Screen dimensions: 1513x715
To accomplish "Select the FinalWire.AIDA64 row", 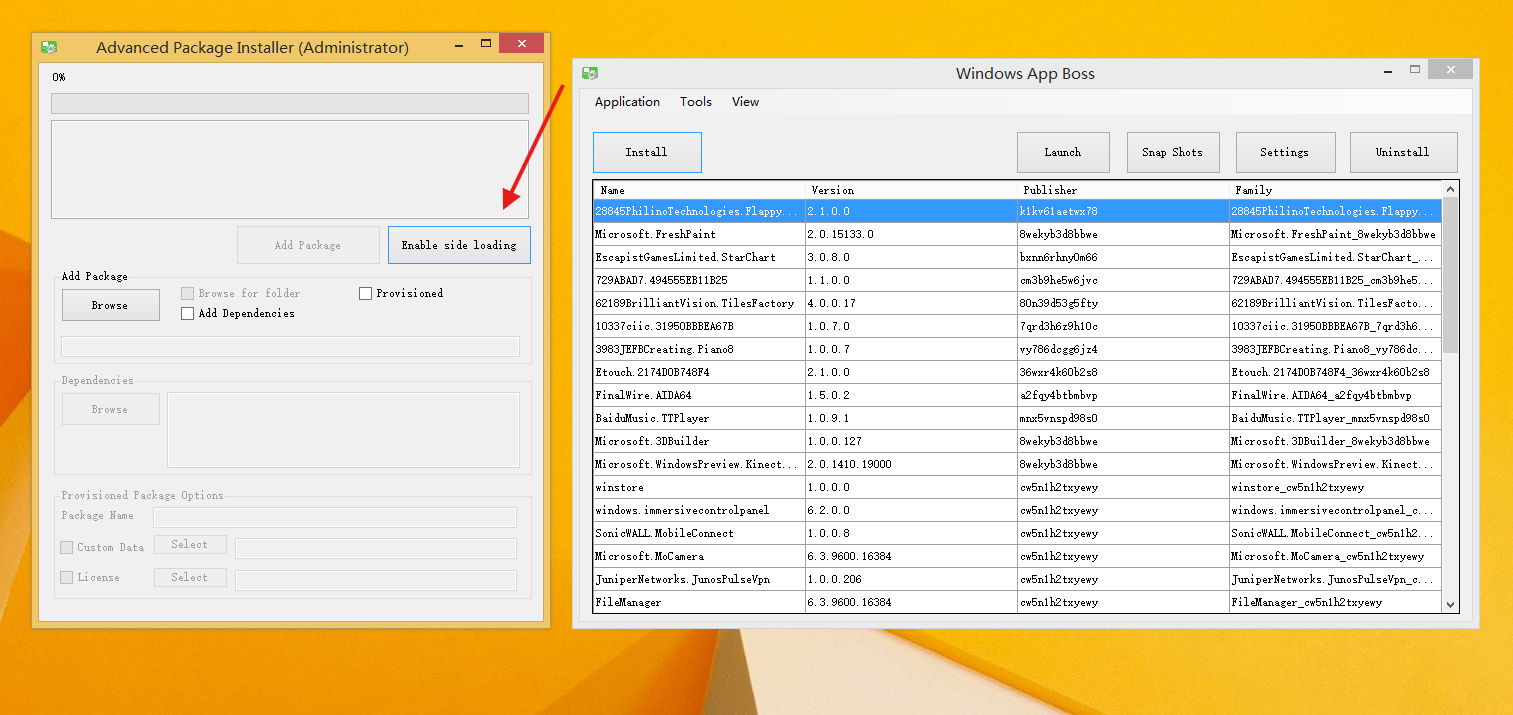I will 1018,395.
